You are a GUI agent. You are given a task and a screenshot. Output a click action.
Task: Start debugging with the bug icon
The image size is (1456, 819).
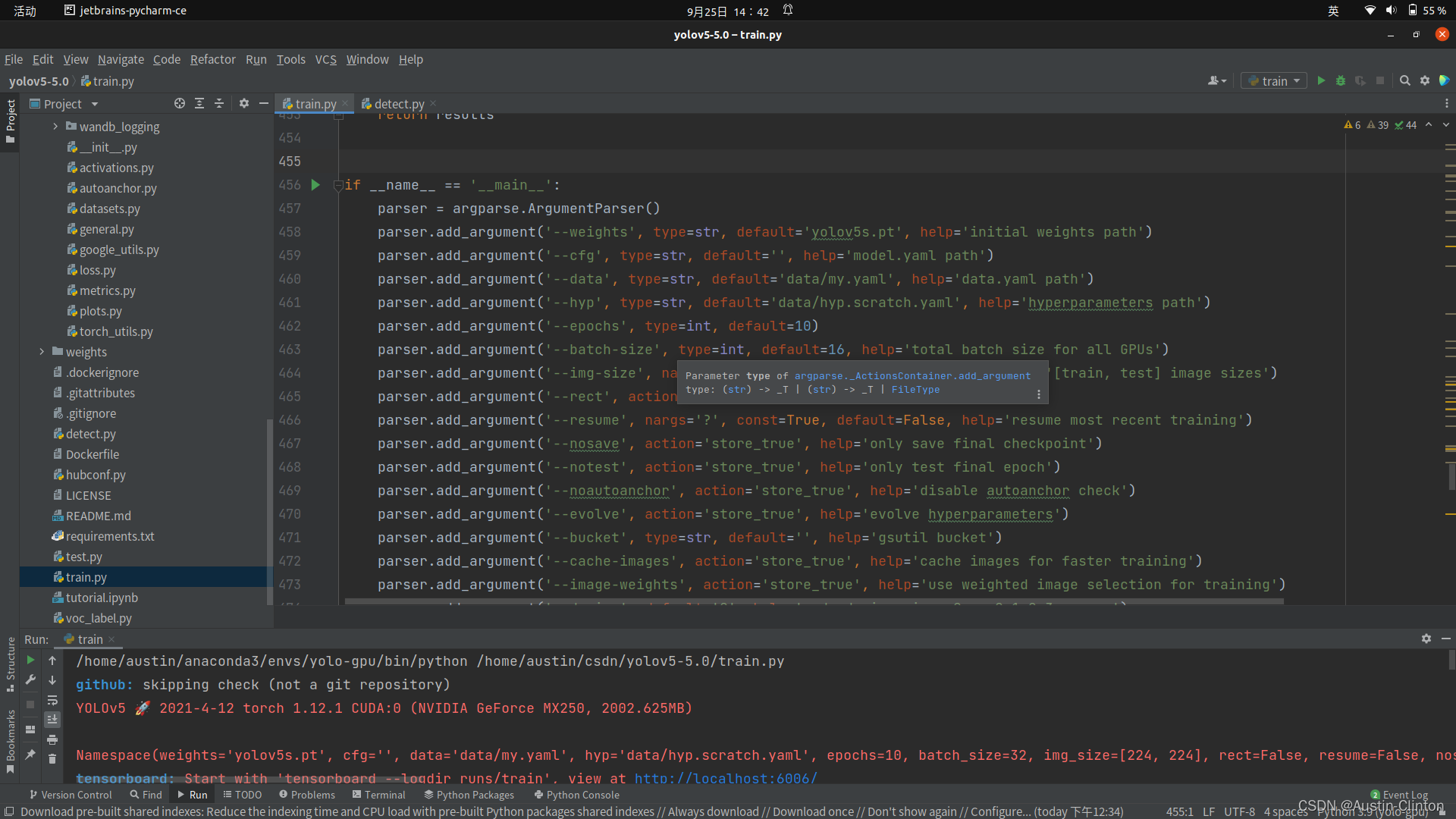click(x=1341, y=81)
